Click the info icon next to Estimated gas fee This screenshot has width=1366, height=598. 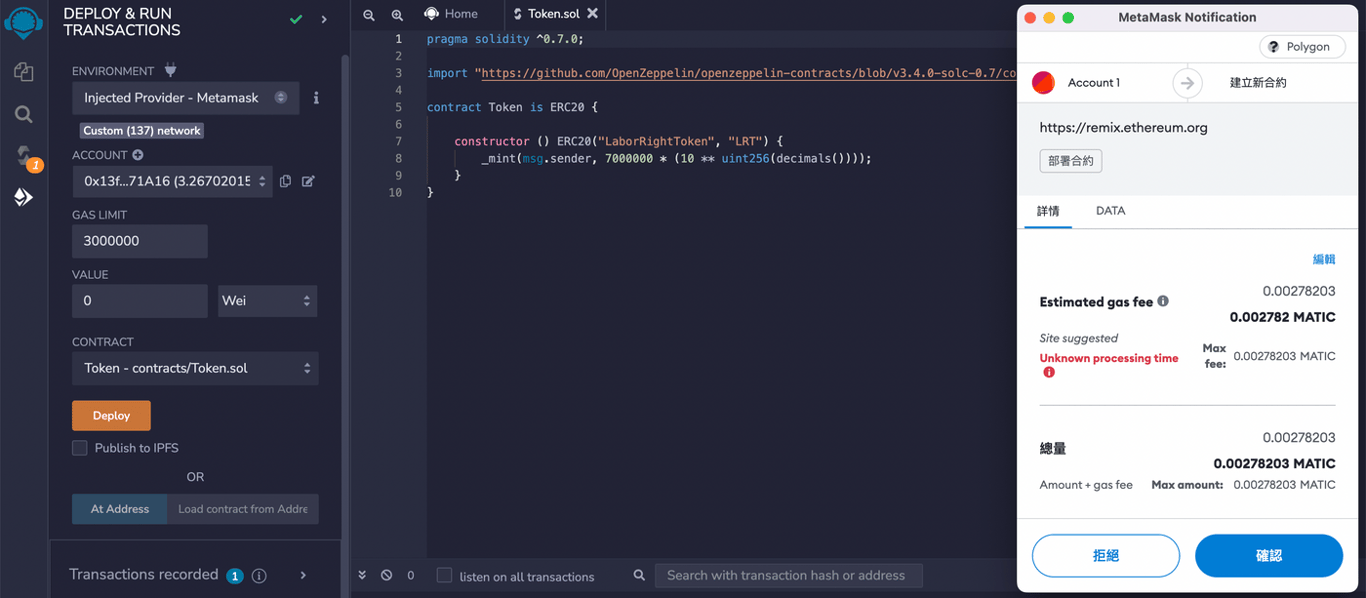click(1163, 301)
